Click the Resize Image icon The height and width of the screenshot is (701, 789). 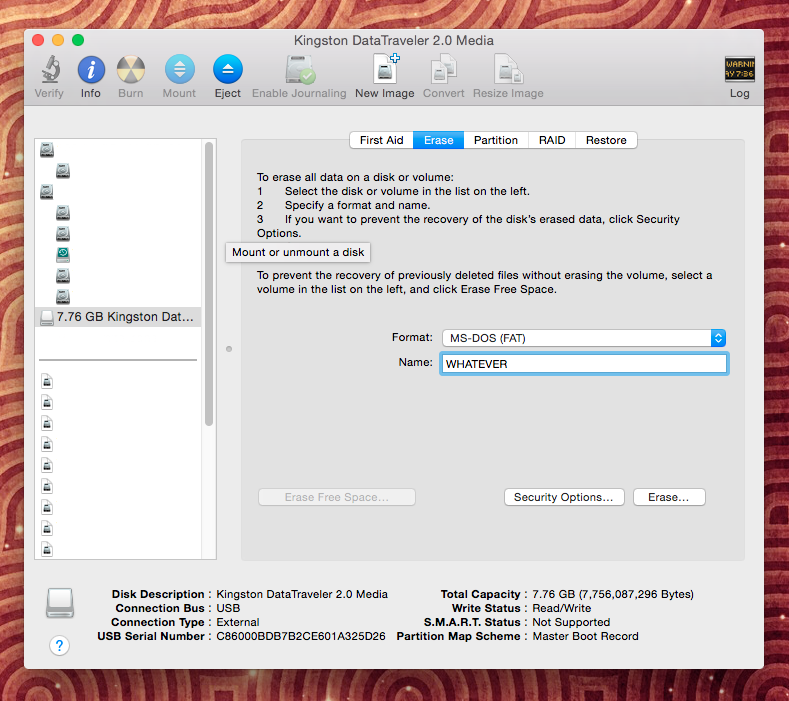point(509,69)
